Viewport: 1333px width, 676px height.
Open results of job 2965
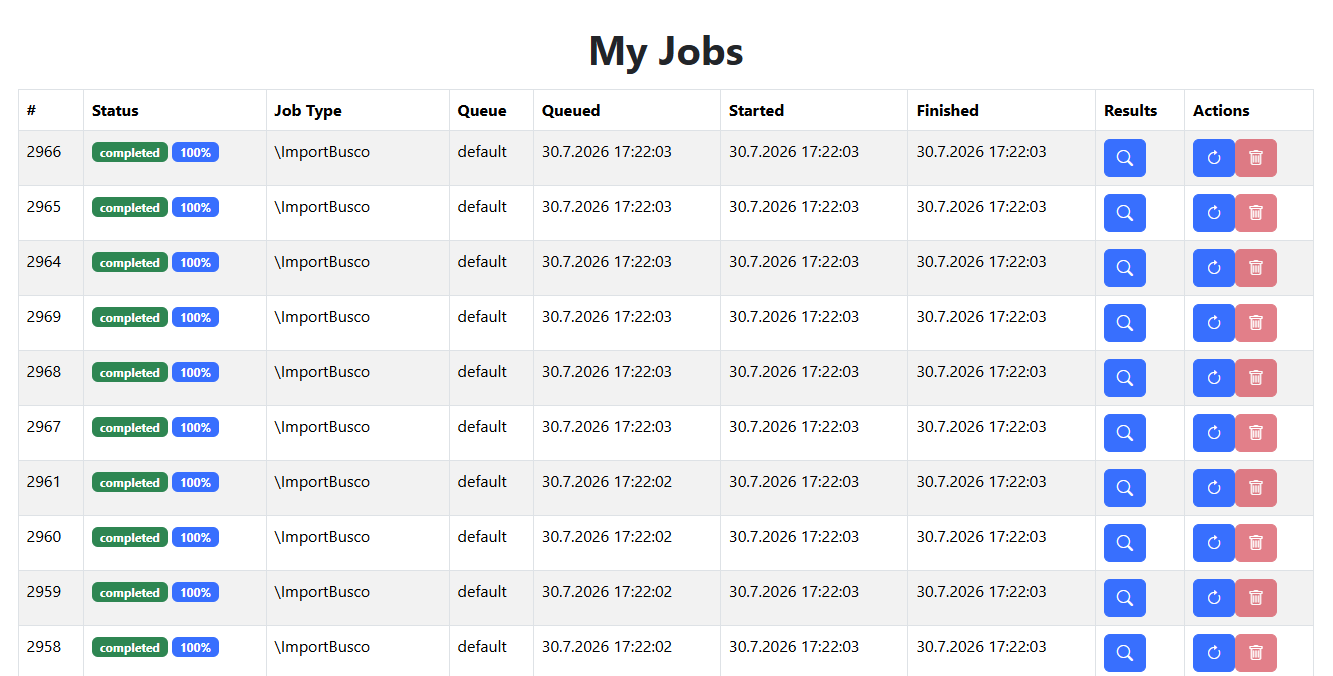(1124, 213)
